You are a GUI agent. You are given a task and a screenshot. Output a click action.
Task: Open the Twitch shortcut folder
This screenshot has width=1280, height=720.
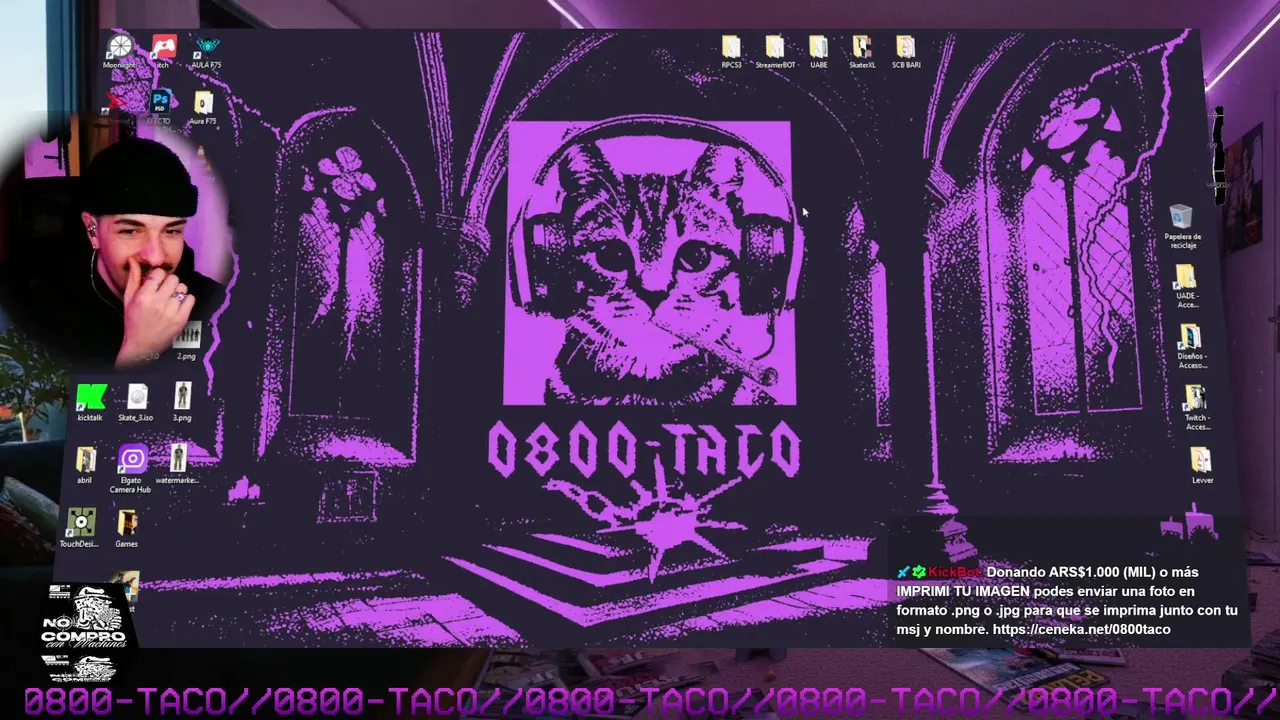pyautogui.click(x=1197, y=407)
